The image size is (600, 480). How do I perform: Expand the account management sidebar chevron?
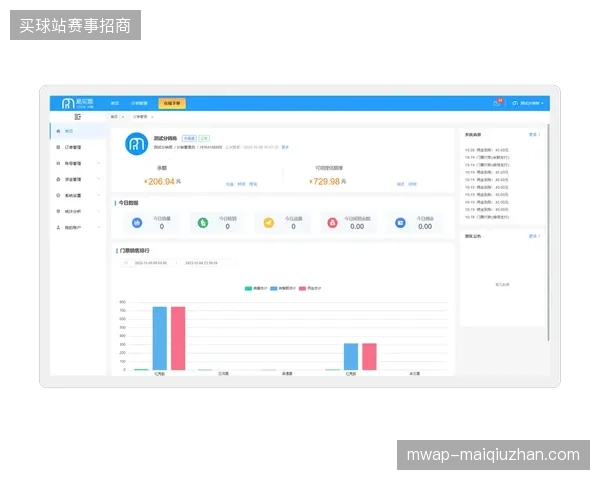[x=99, y=163]
